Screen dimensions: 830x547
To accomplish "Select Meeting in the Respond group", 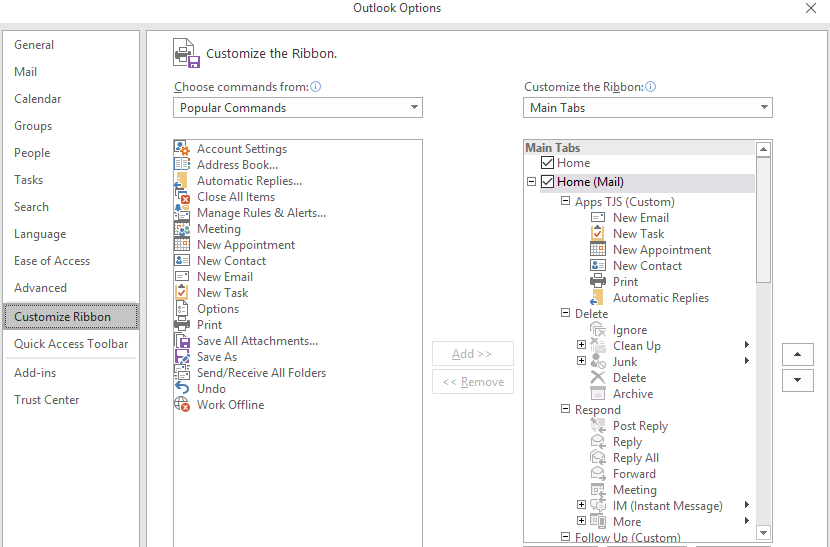I will (635, 490).
